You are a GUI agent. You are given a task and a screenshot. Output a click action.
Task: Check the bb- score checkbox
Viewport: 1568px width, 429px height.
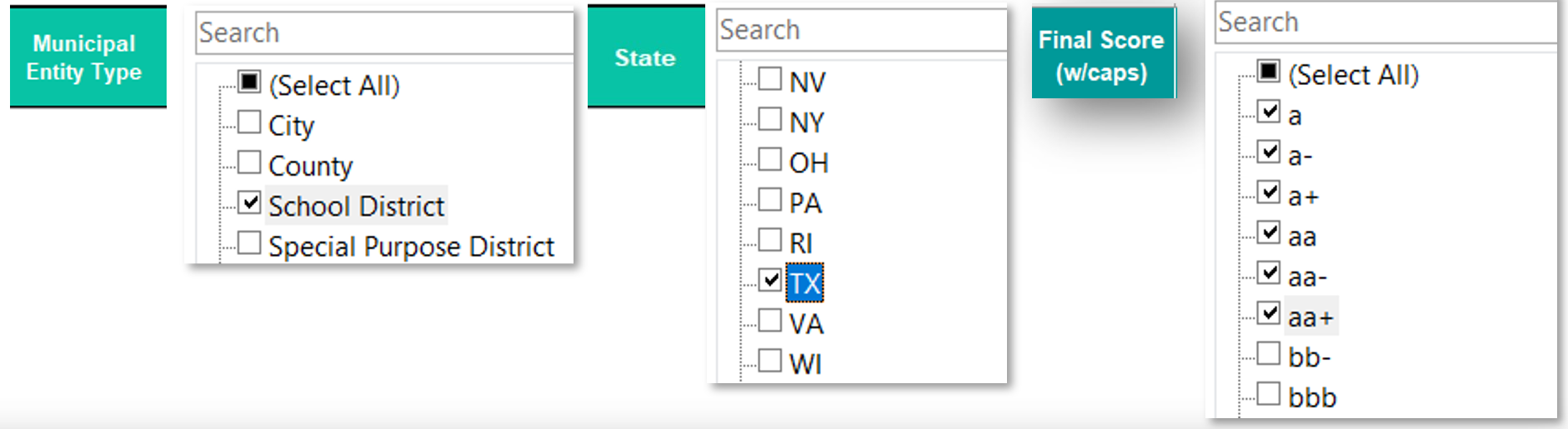(x=1269, y=354)
